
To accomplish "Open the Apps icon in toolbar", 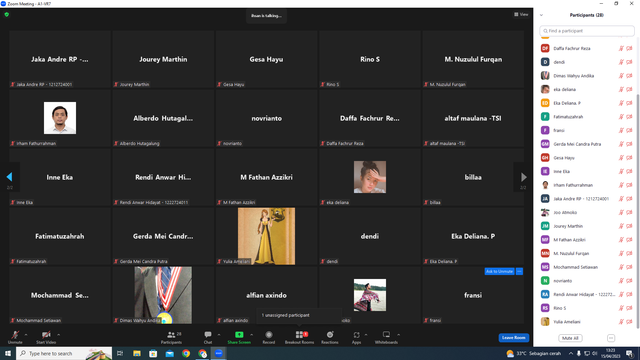I will tap(356, 335).
